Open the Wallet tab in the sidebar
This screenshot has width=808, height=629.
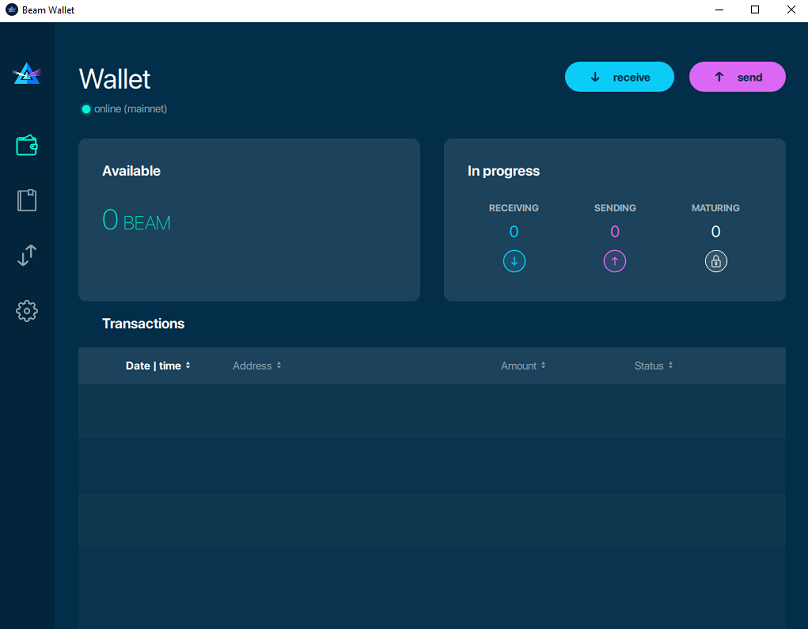[x=27, y=145]
